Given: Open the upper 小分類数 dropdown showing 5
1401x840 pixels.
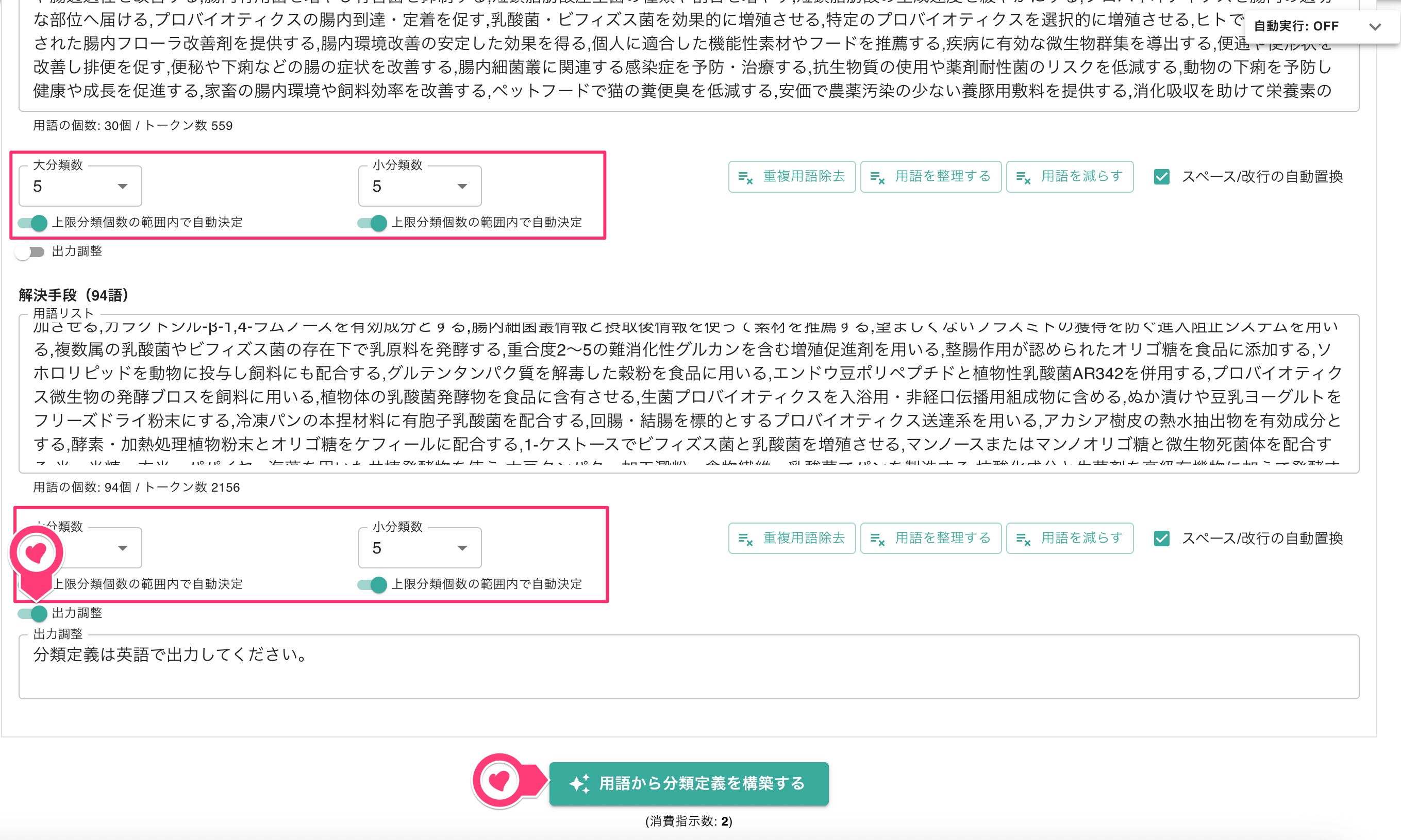Looking at the screenshot, I should tap(420, 186).
